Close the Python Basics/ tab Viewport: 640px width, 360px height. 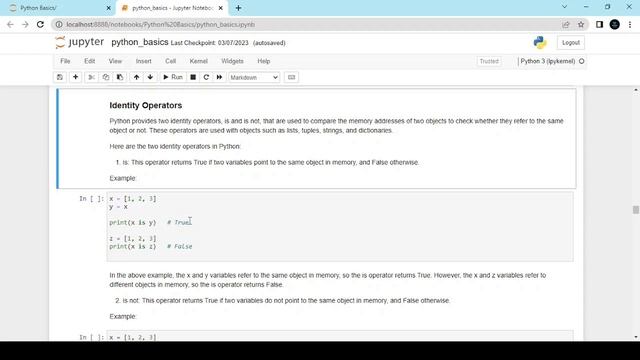[108, 8]
